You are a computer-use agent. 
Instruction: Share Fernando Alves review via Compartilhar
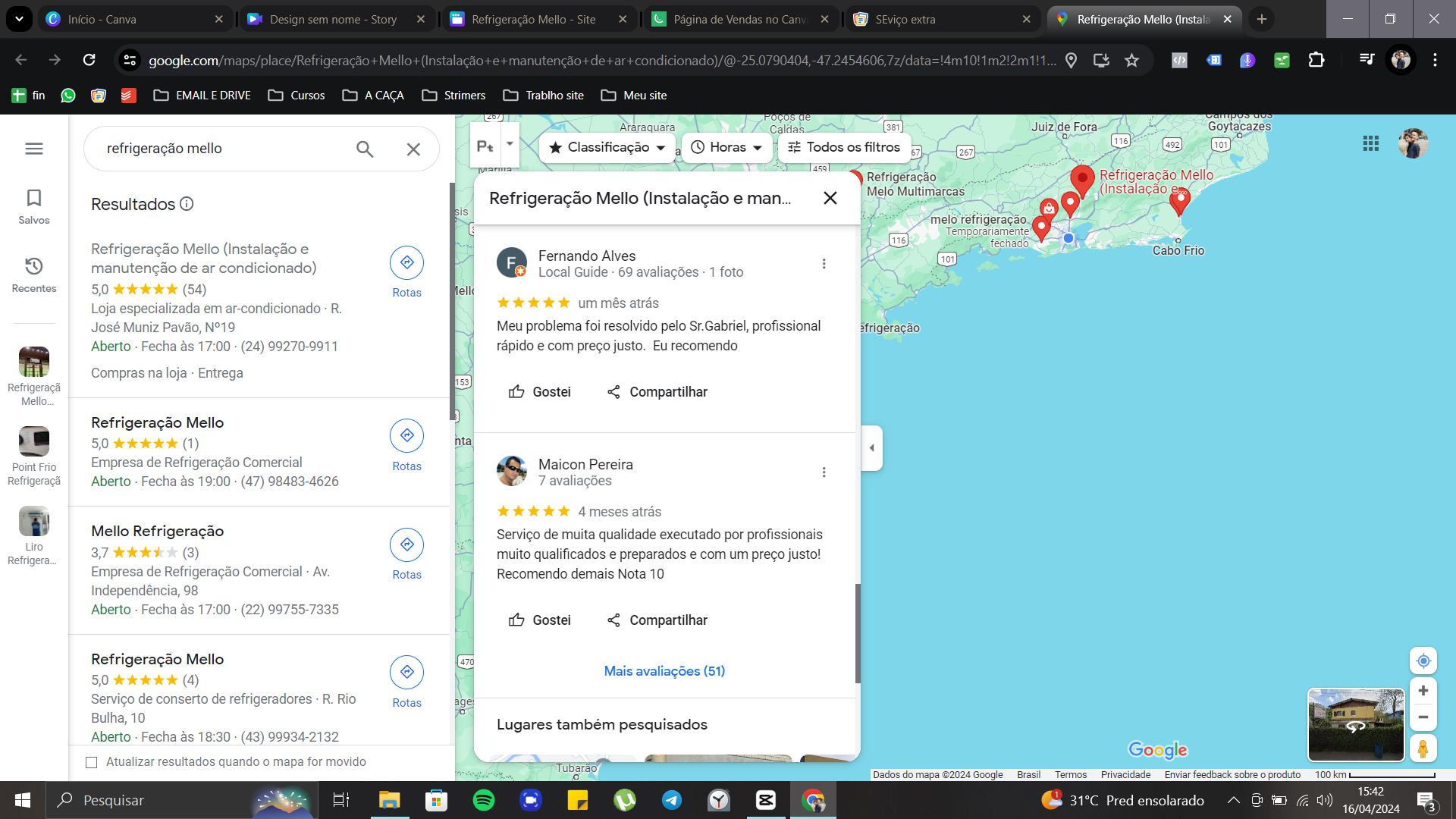[657, 392]
